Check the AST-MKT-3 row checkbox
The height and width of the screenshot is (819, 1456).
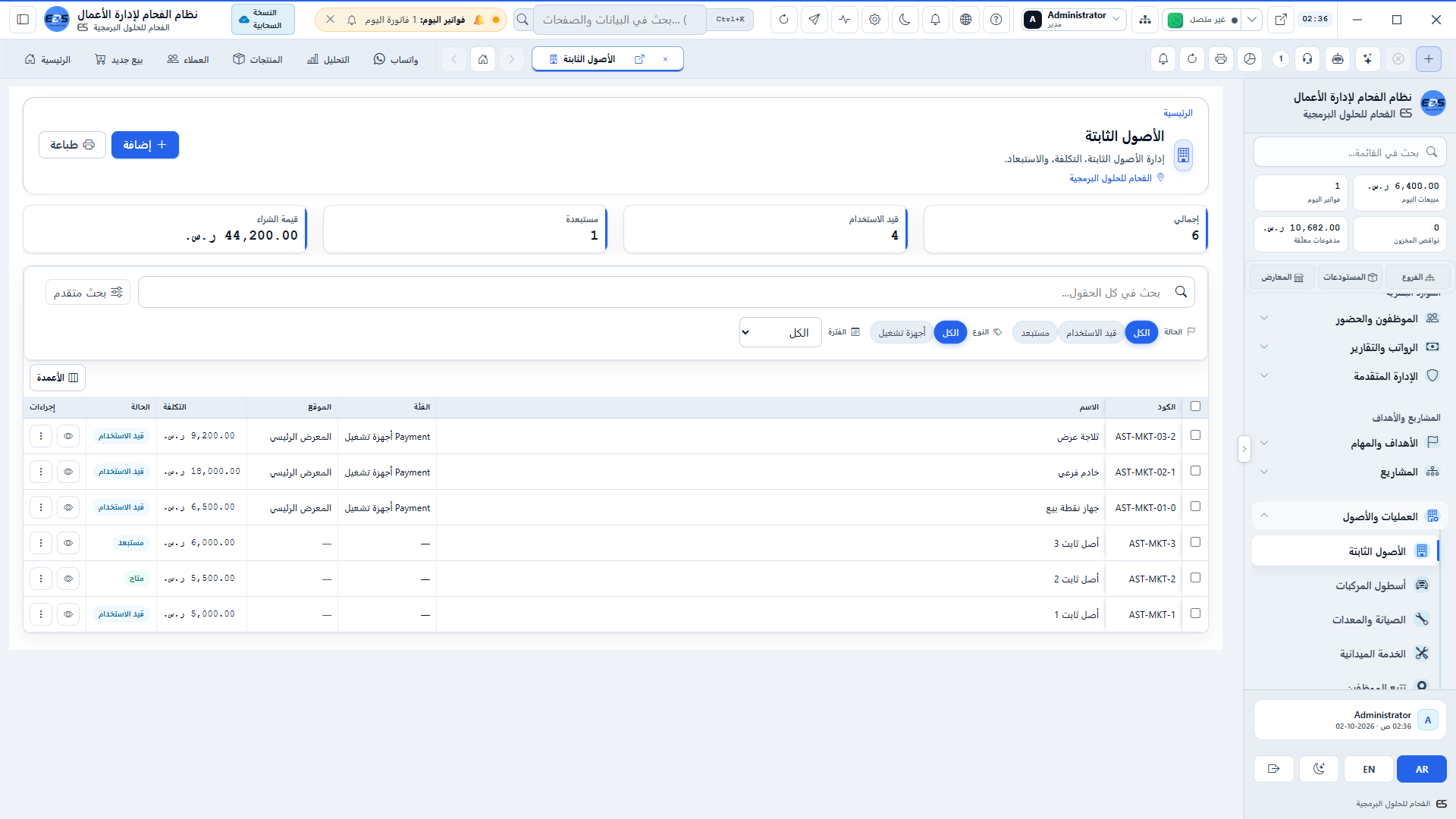[1196, 542]
